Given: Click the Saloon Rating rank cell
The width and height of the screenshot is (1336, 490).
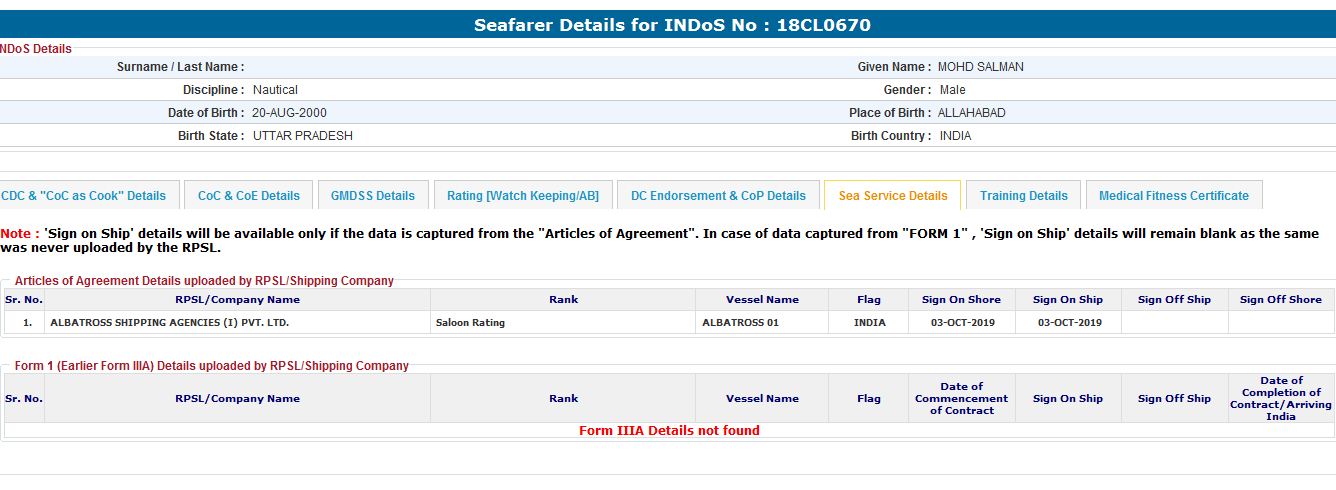Looking at the screenshot, I should point(471,323).
